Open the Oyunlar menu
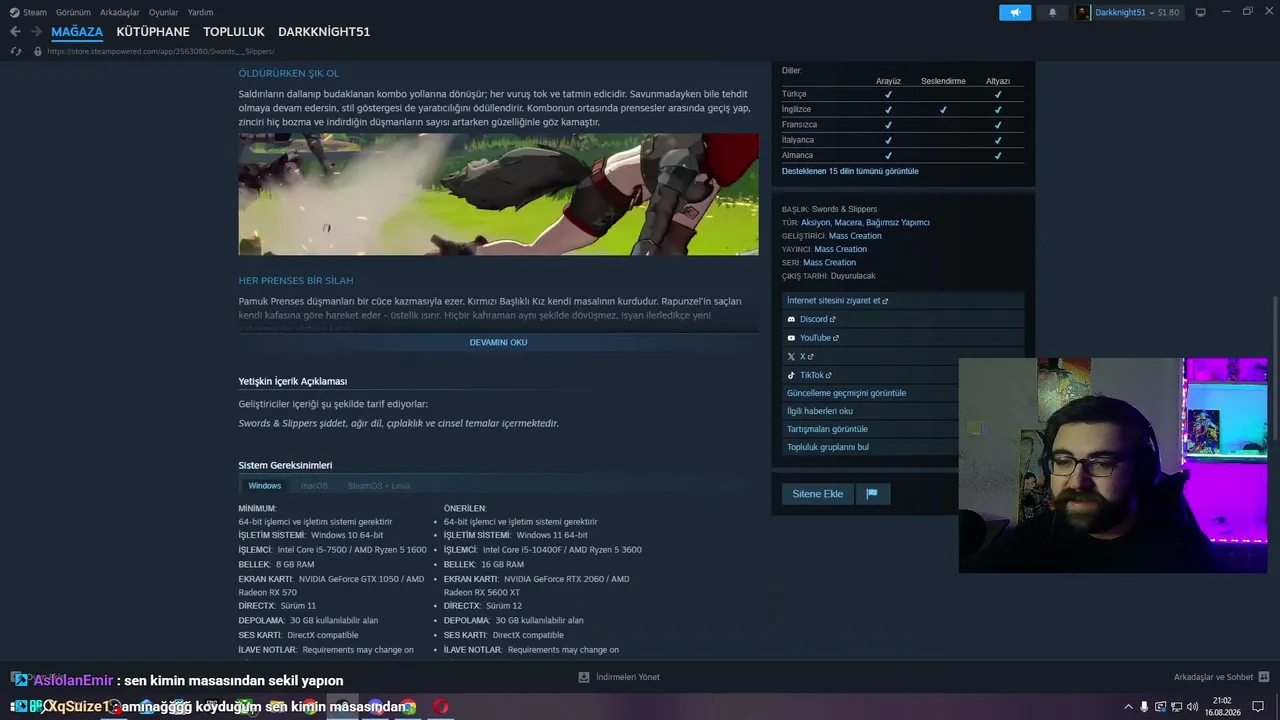The width and height of the screenshot is (1280, 720). [x=164, y=12]
